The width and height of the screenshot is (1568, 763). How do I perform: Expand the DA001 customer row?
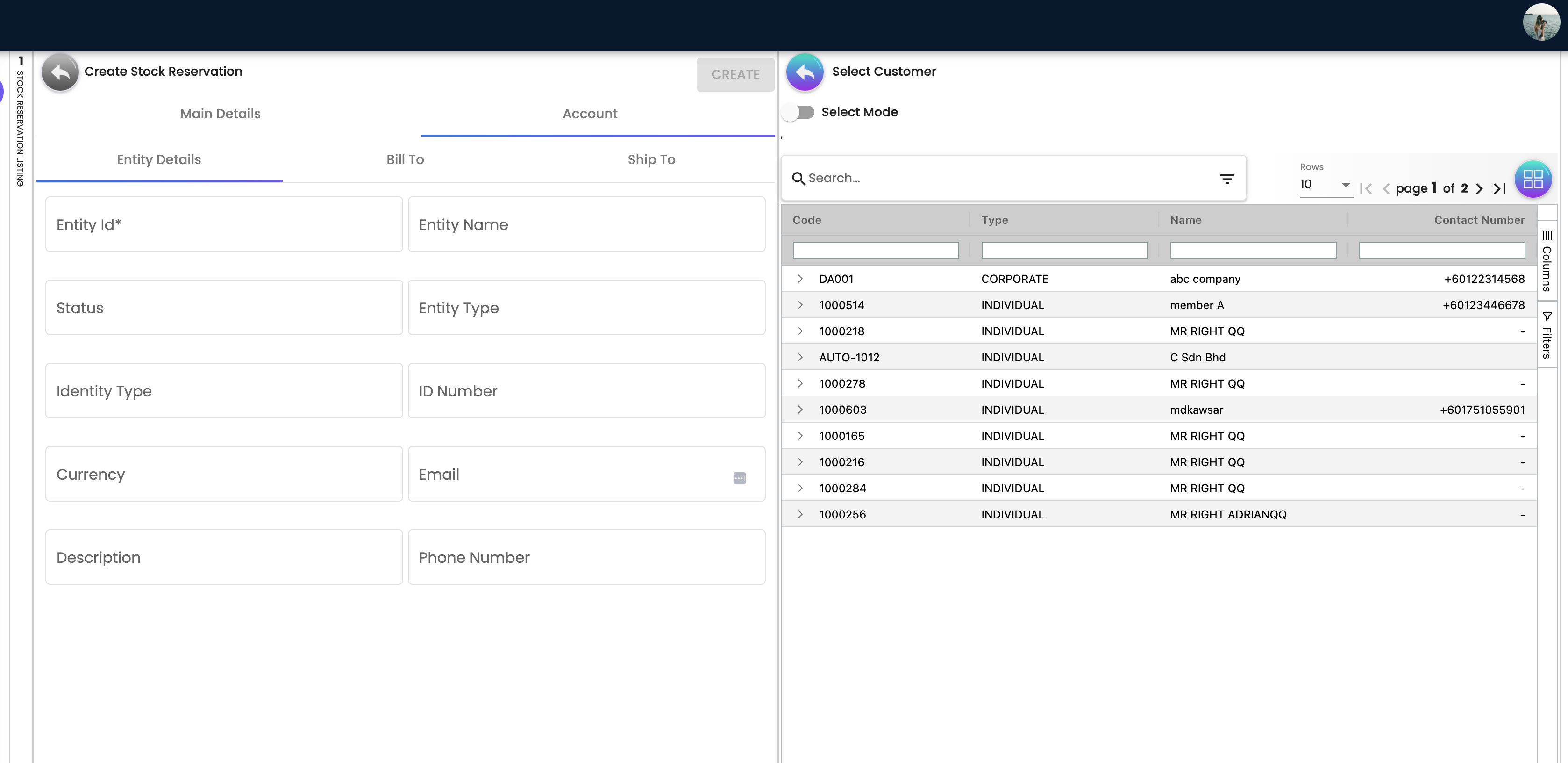coord(800,279)
